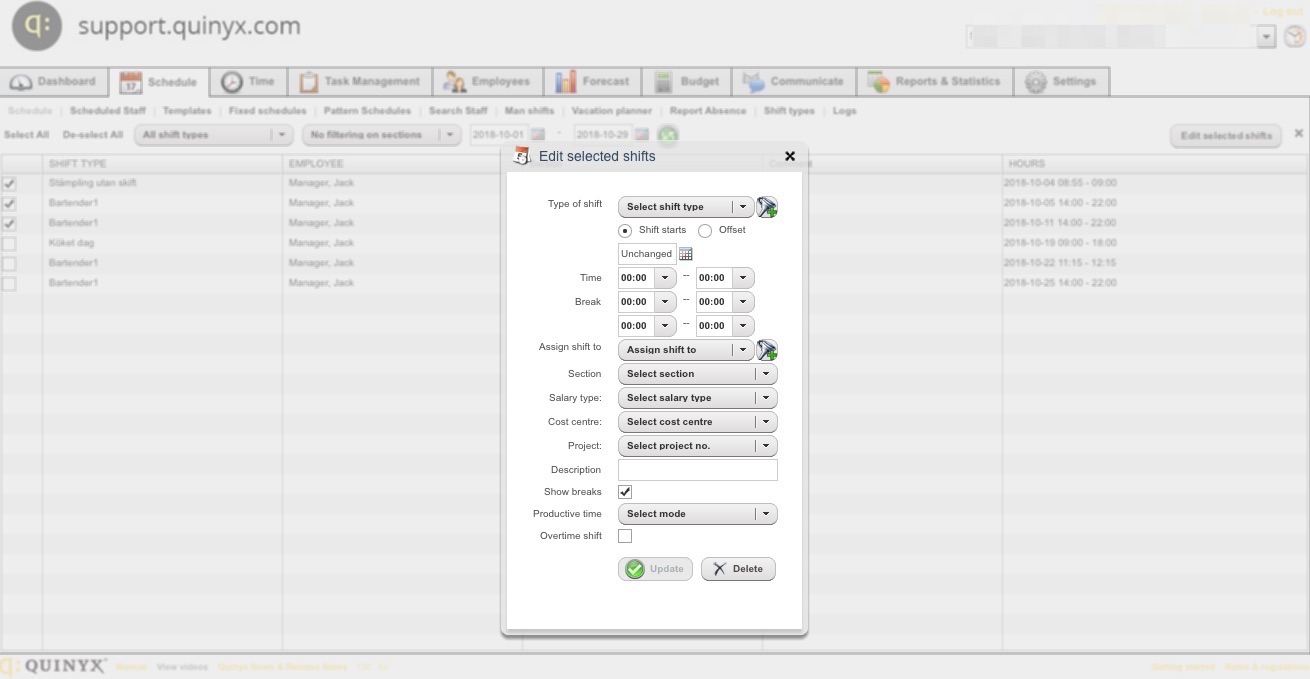
Task: Open the end date calendar icon
Action: (x=641, y=134)
